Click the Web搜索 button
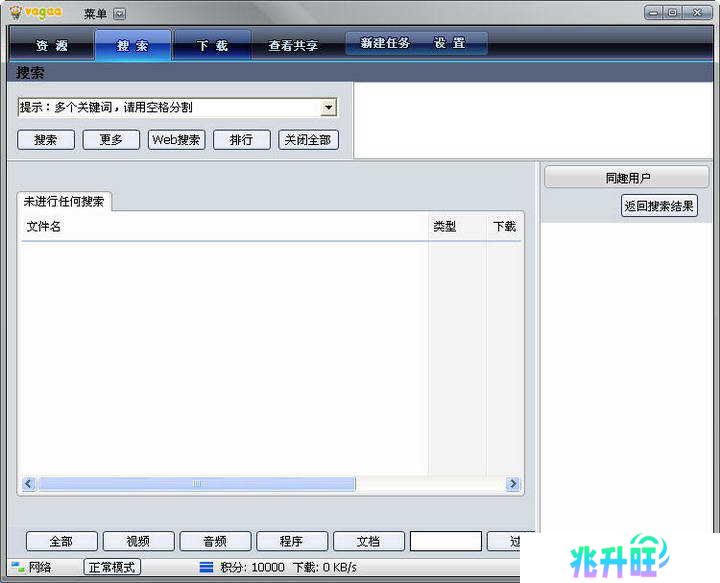The image size is (720, 583). click(x=176, y=140)
